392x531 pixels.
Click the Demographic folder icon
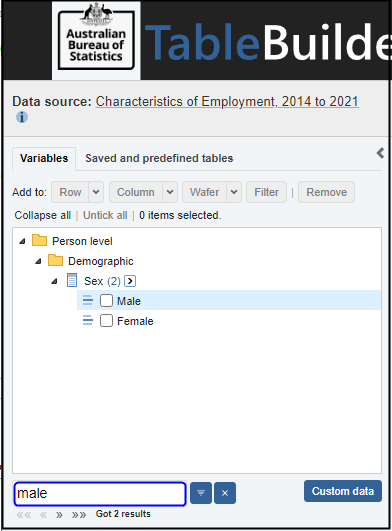click(x=55, y=260)
